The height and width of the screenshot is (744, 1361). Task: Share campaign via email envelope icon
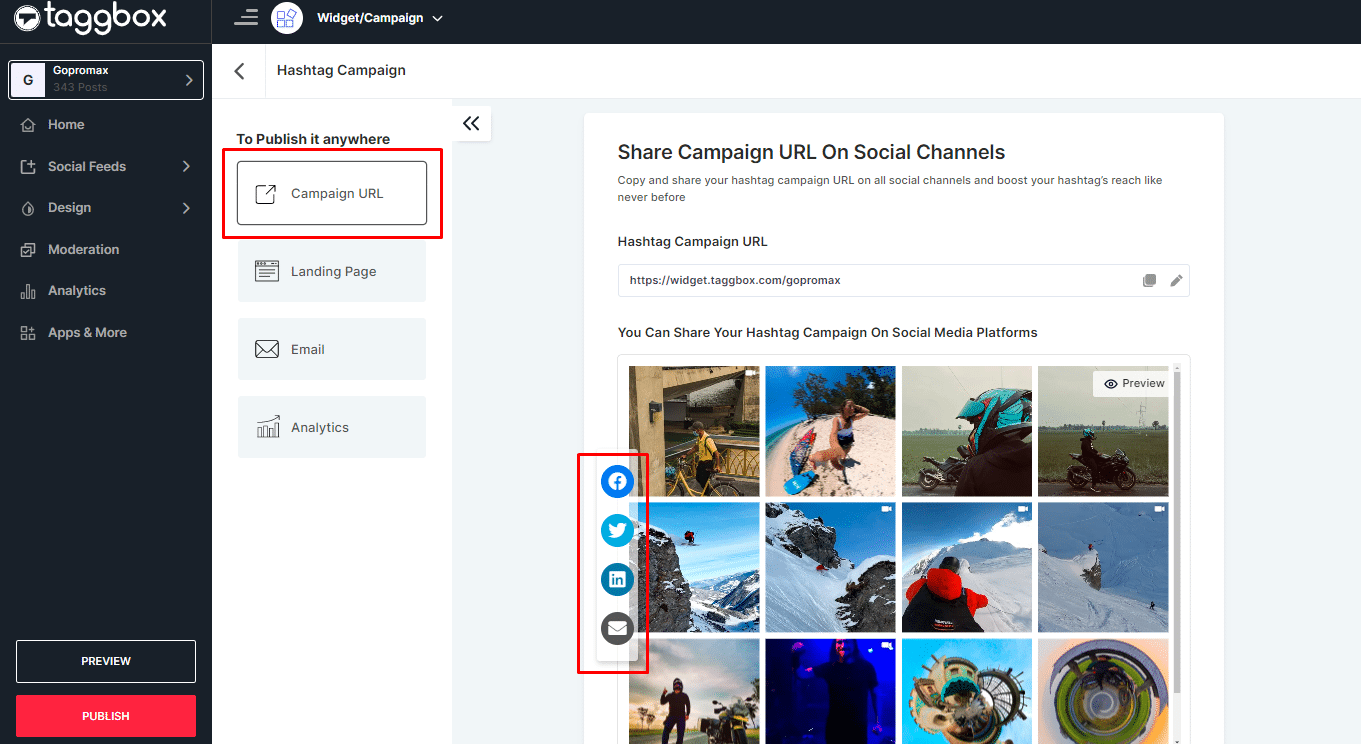coord(617,628)
